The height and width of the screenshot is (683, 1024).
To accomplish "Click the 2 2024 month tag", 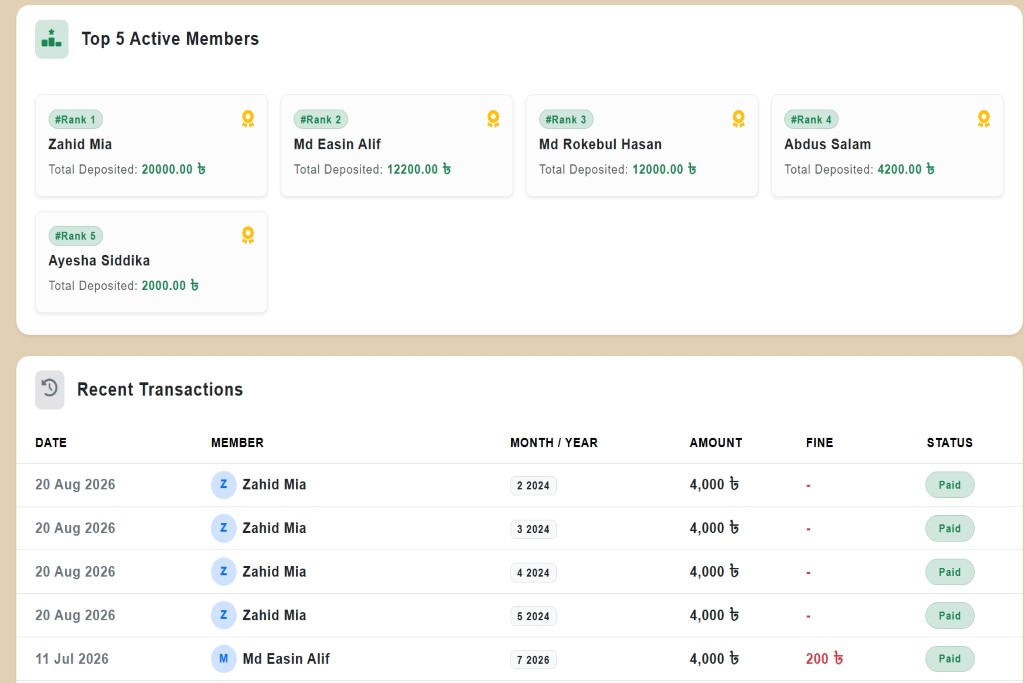I will pyautogui.click(x=533, y=486).
